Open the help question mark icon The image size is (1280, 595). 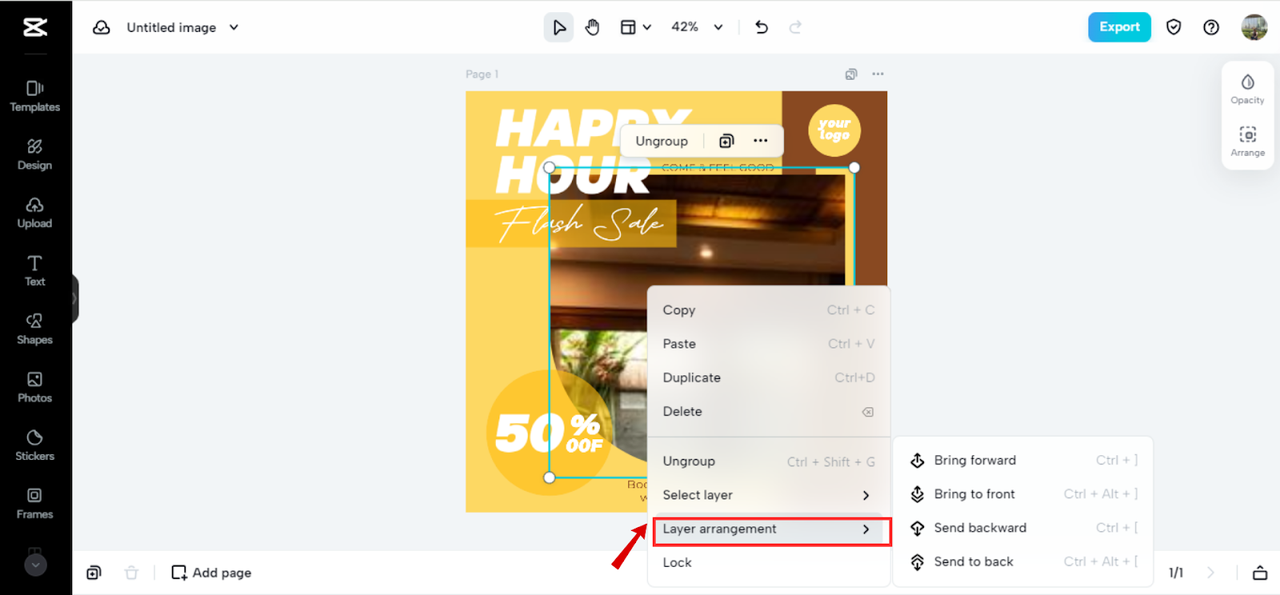(x=1211, y=27)
